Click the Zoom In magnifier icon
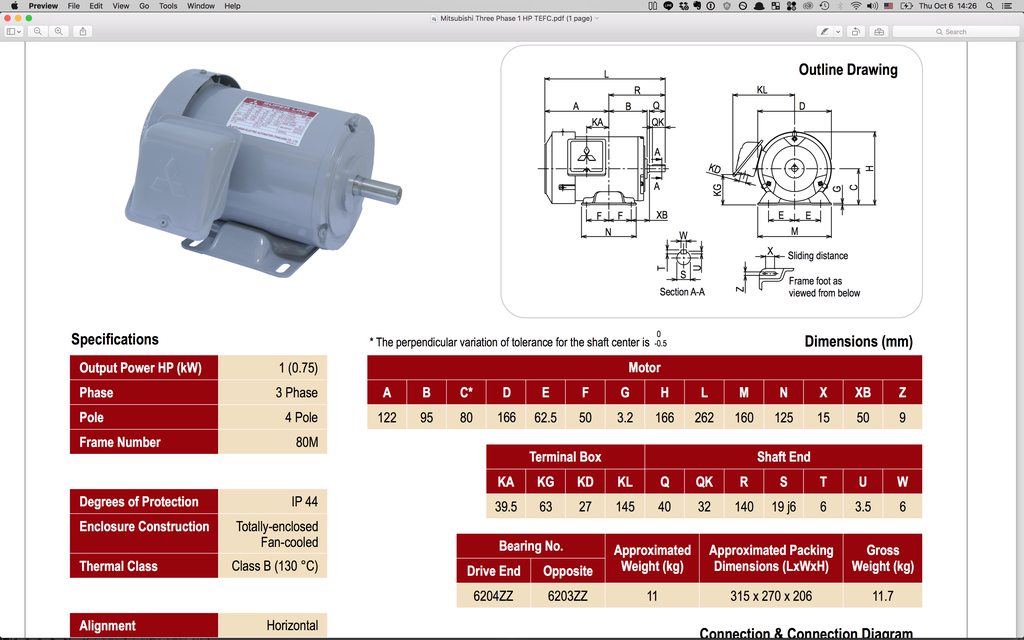This screenshot has height=640, width=1024. 59,31
